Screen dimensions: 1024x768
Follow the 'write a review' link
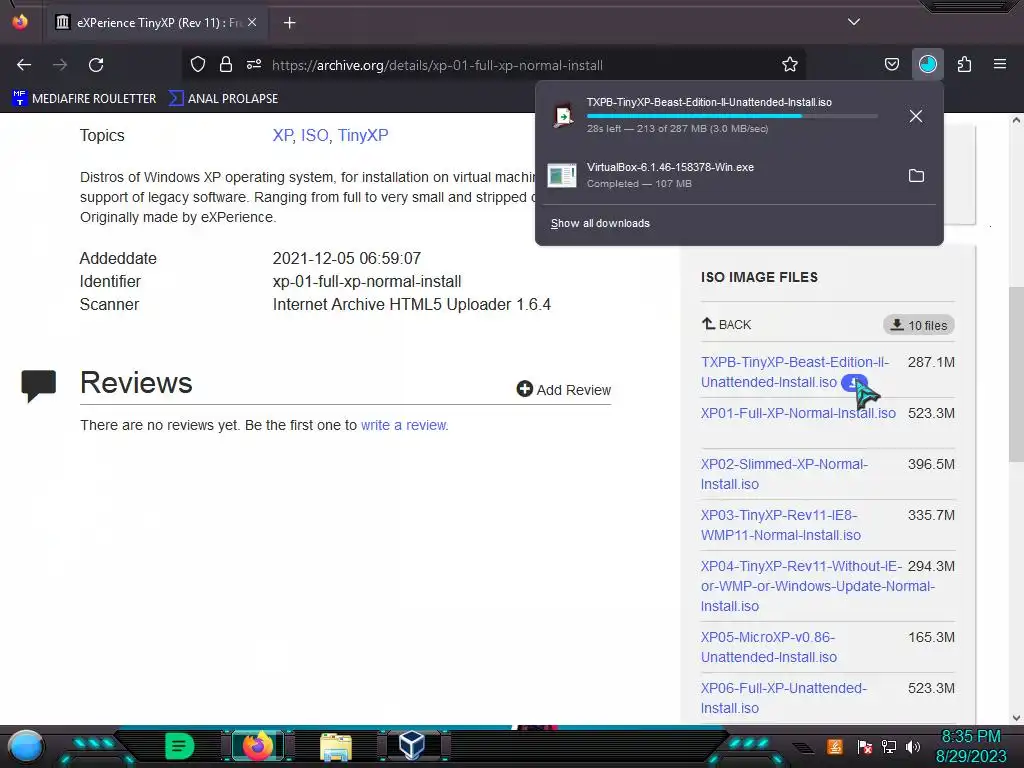404,425
